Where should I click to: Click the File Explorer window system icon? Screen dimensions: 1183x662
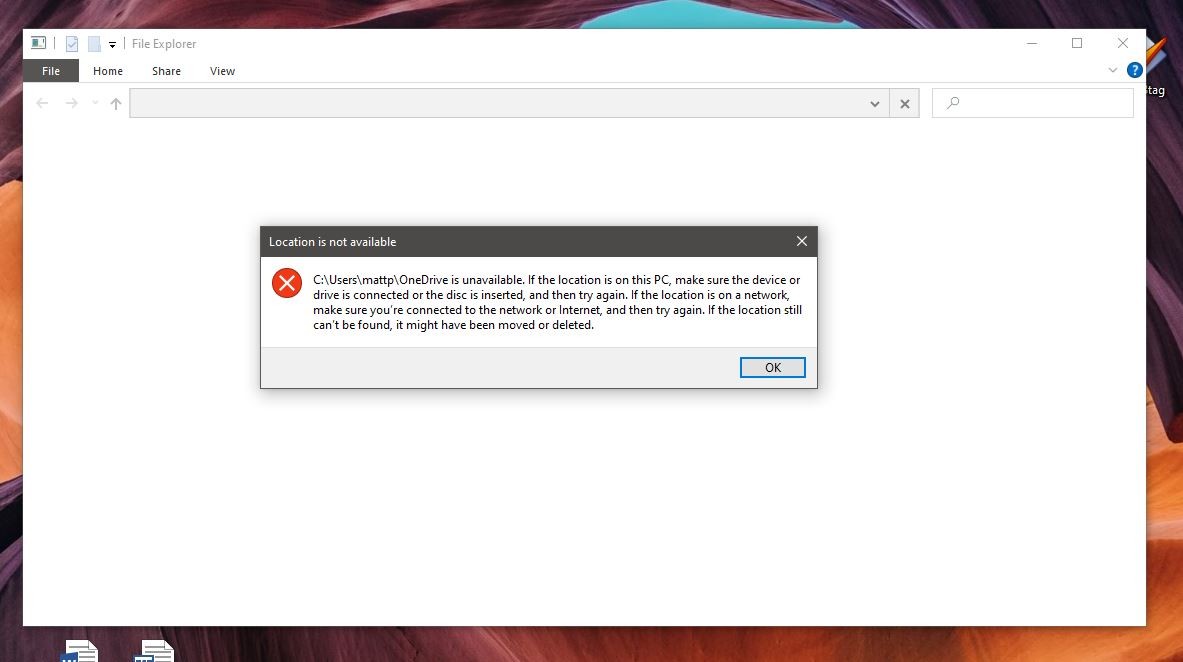pos(38,43)
